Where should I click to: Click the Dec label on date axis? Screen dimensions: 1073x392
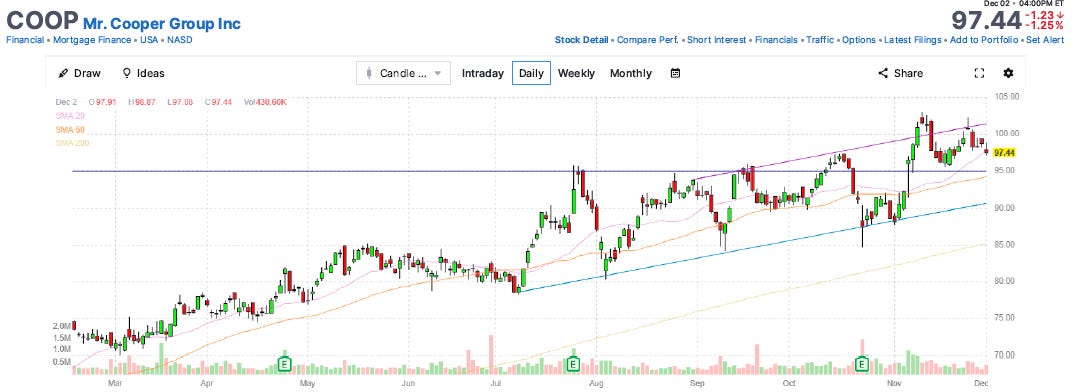pyautogui.click(x=981, y=384)
